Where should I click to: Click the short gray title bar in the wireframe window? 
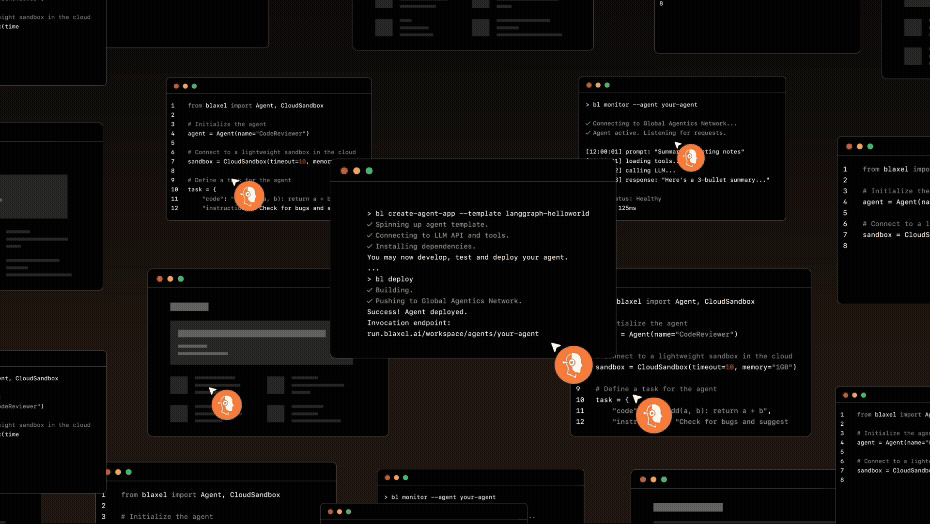pyautogui.click(x=189, y=307)
